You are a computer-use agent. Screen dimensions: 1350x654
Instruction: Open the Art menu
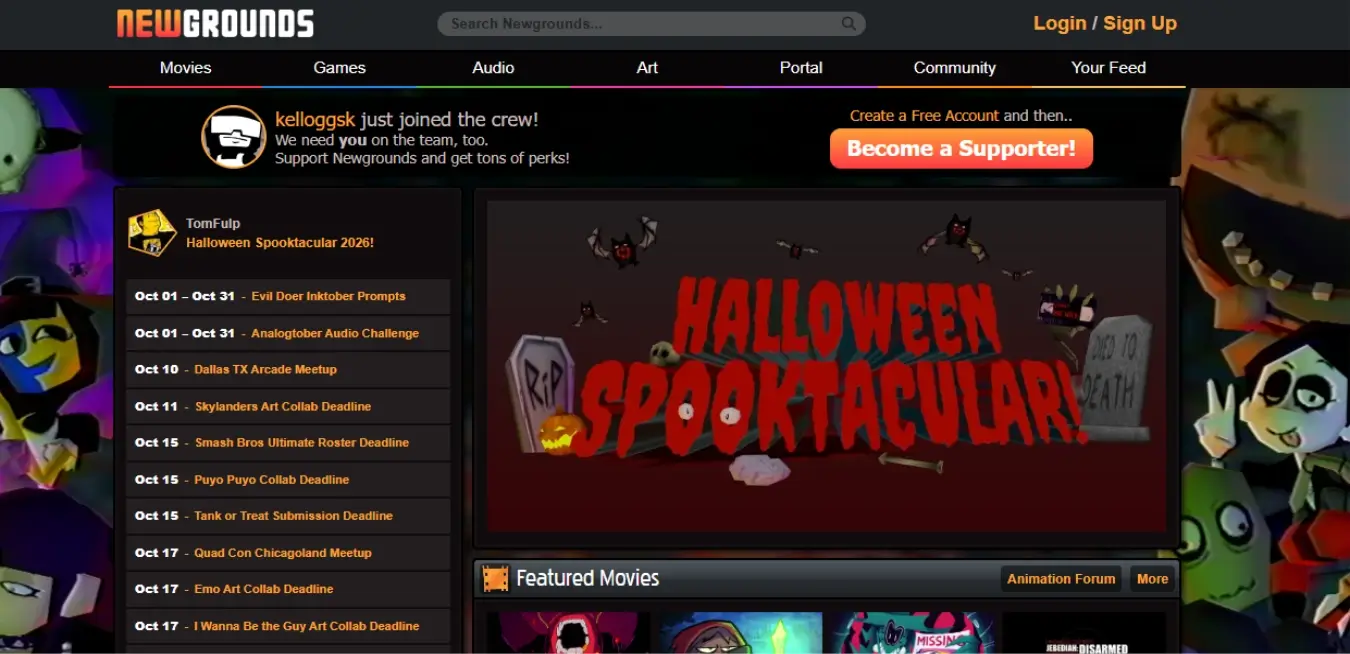coord(647,68)
